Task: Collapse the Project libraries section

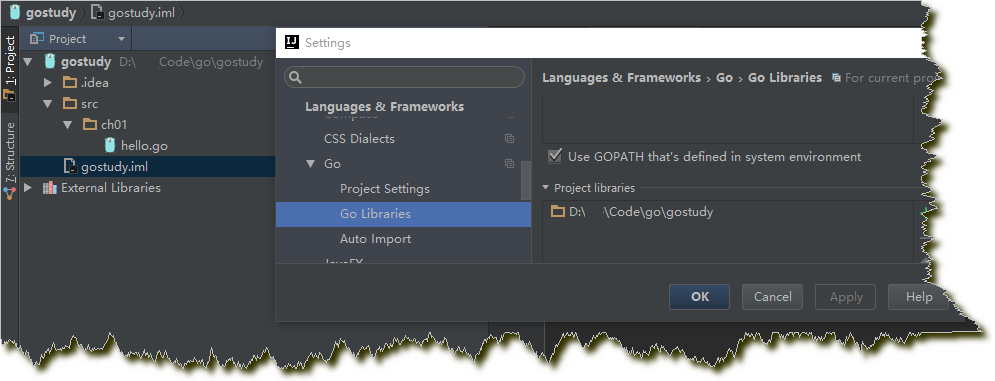Action: point(546,188)
